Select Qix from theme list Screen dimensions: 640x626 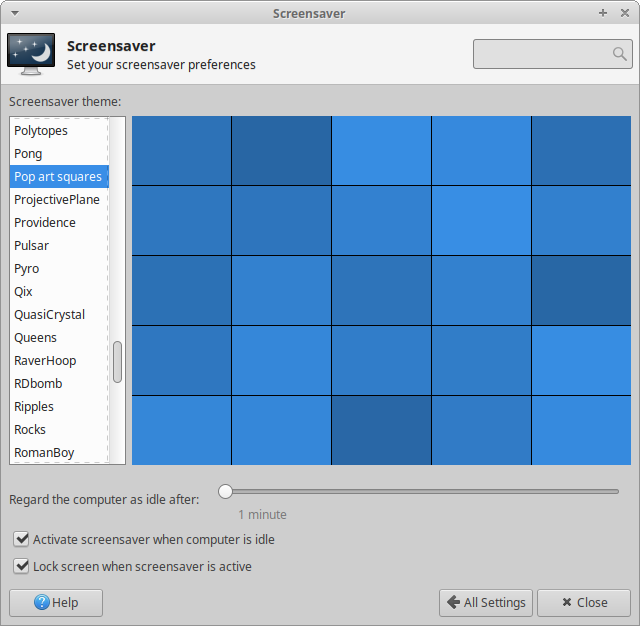pyautogui.click(x=59, y=292)
